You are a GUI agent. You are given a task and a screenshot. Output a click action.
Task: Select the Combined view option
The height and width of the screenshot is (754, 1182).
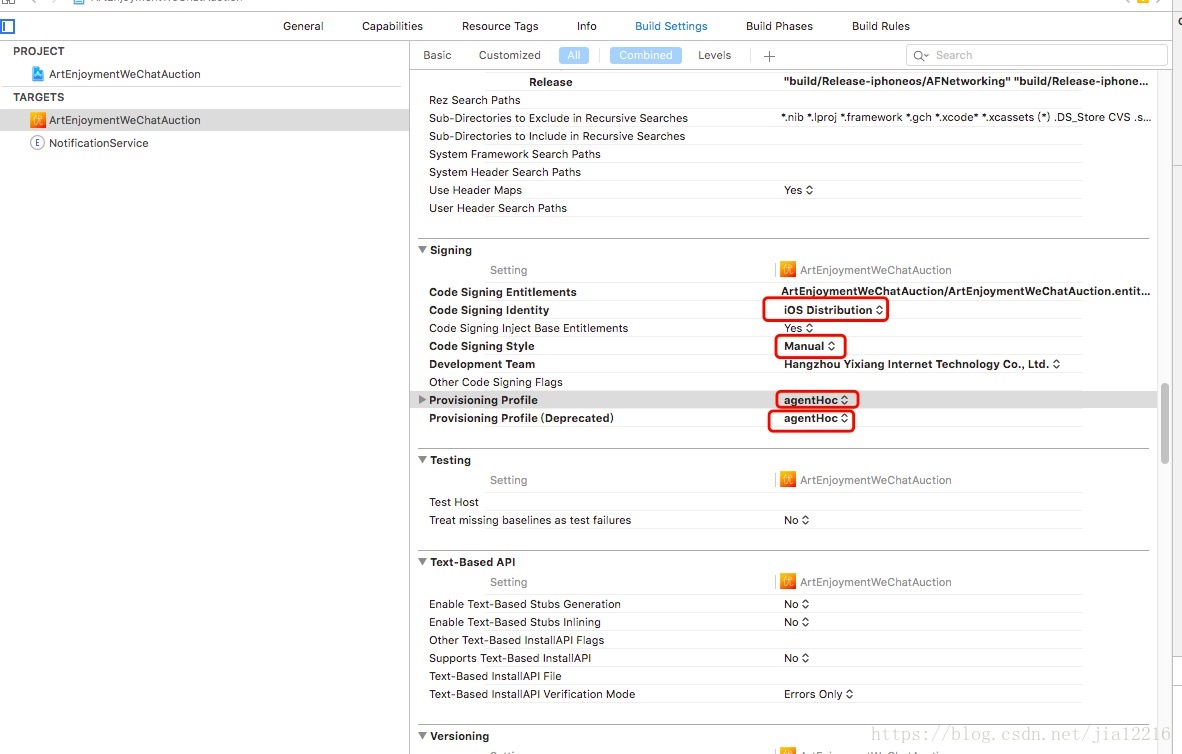[646, 55]
